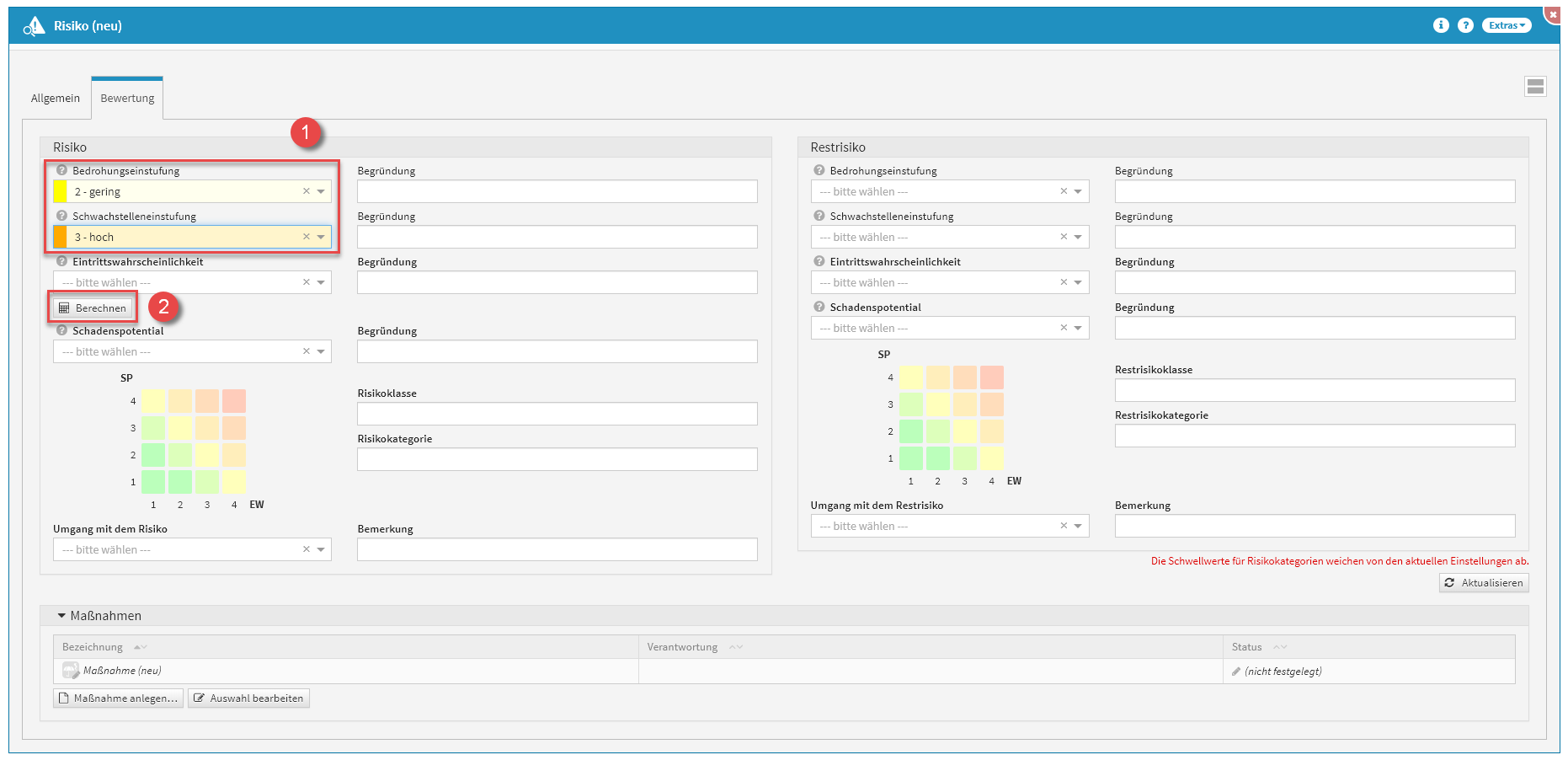Open help via question mark icon in header
This screenshot has height=760, width=1568.
pos(1465,25)
